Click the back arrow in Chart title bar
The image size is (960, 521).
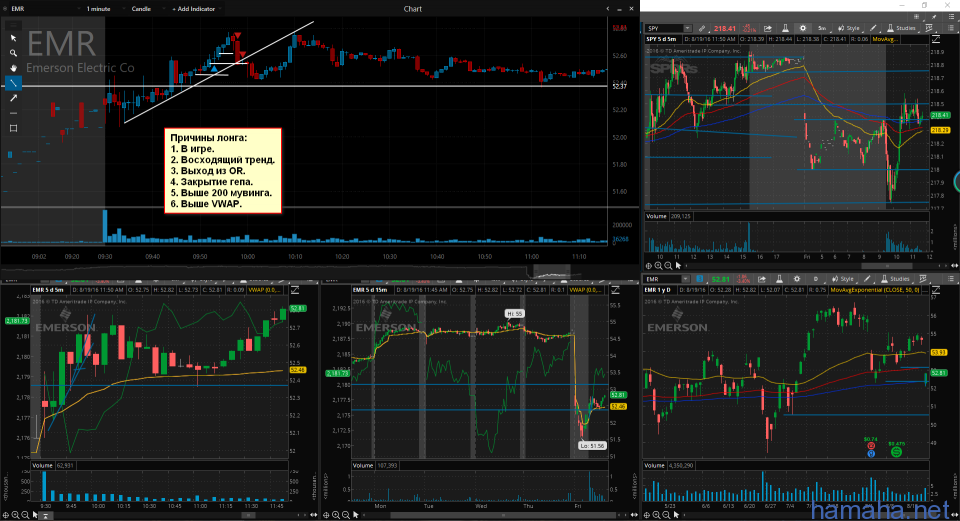click(x=608, y=9)
